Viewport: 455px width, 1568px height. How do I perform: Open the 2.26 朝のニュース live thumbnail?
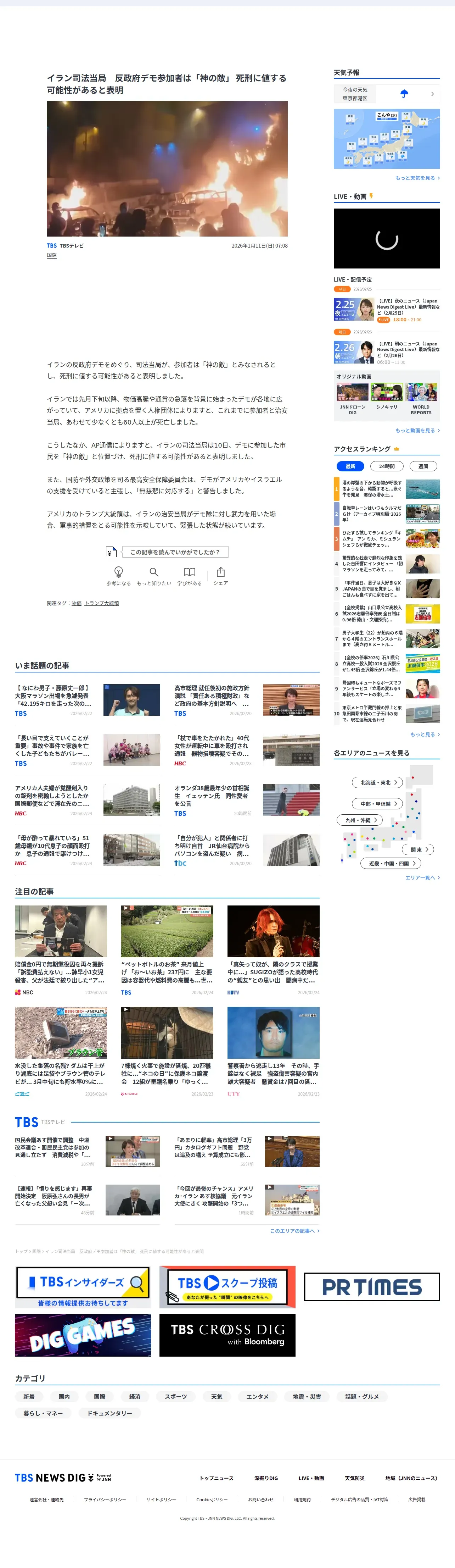pos(354,353)
